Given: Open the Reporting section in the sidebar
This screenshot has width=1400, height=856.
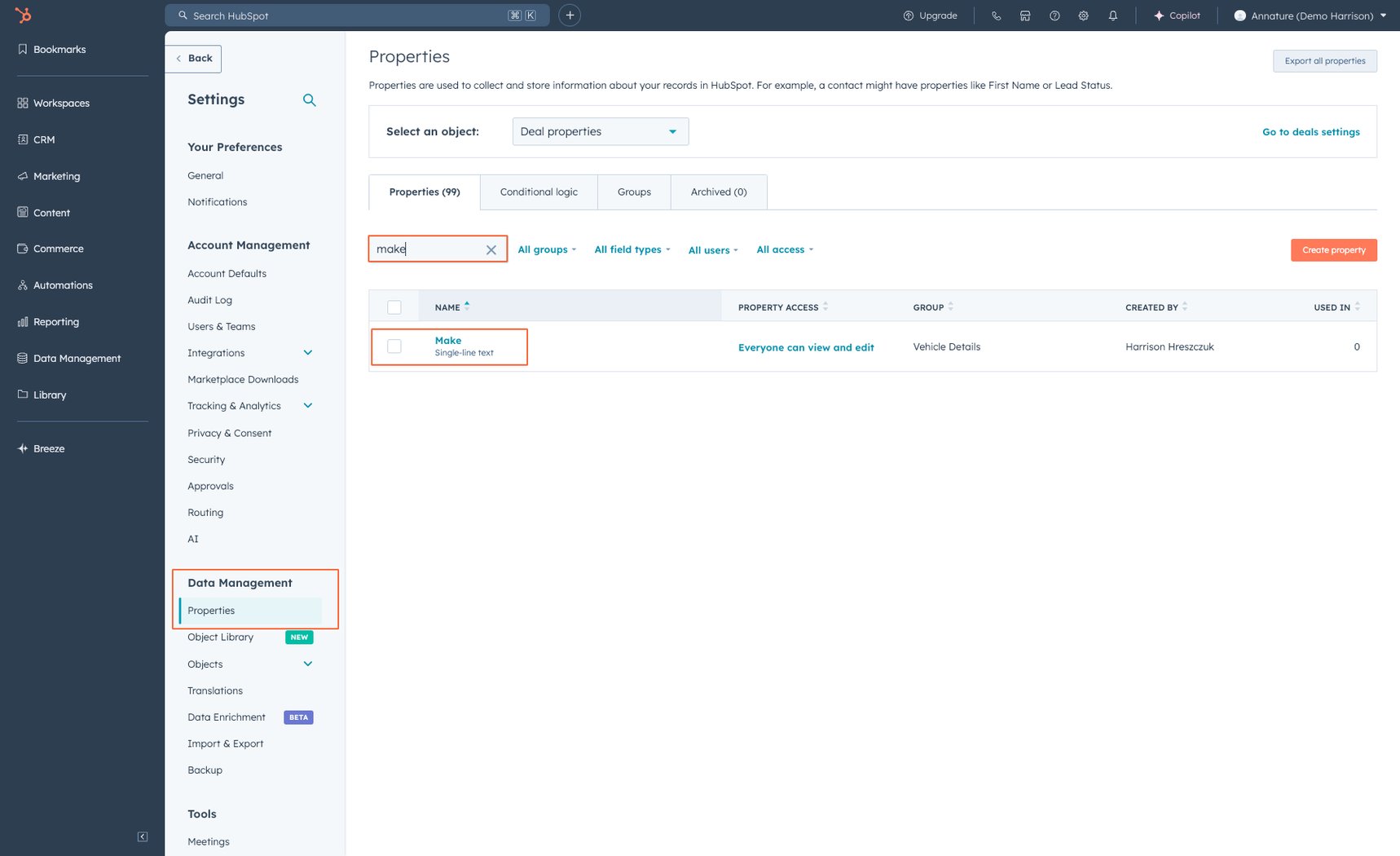Looking at the screenshot, I should coord(56,321).
